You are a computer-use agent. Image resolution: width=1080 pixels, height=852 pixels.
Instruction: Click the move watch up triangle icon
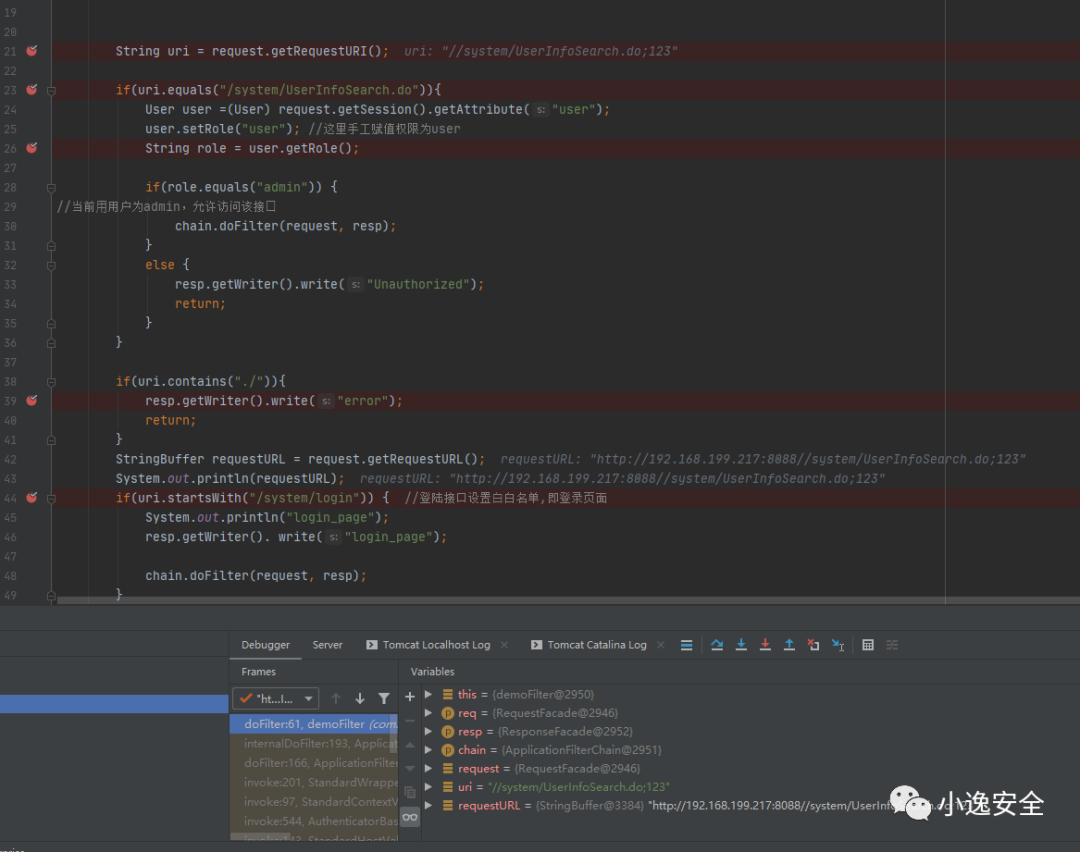click(410, 745)
